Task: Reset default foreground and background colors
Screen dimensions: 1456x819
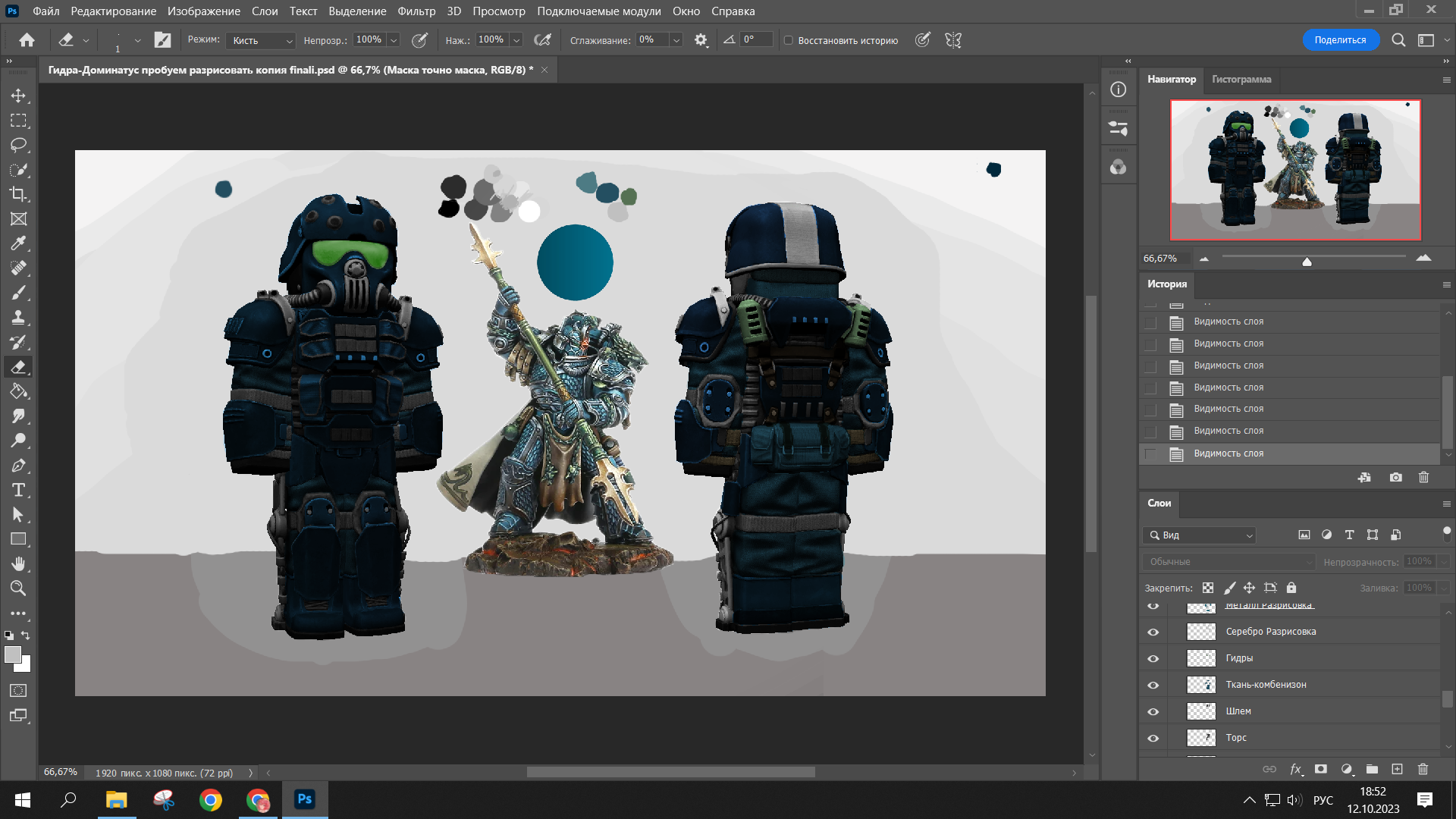Action: tap(9, 635)
